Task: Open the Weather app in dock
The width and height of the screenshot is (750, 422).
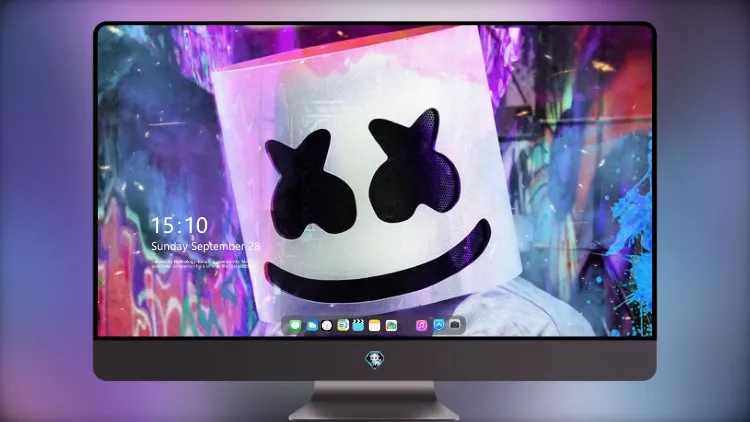Action: coord(311,326)
